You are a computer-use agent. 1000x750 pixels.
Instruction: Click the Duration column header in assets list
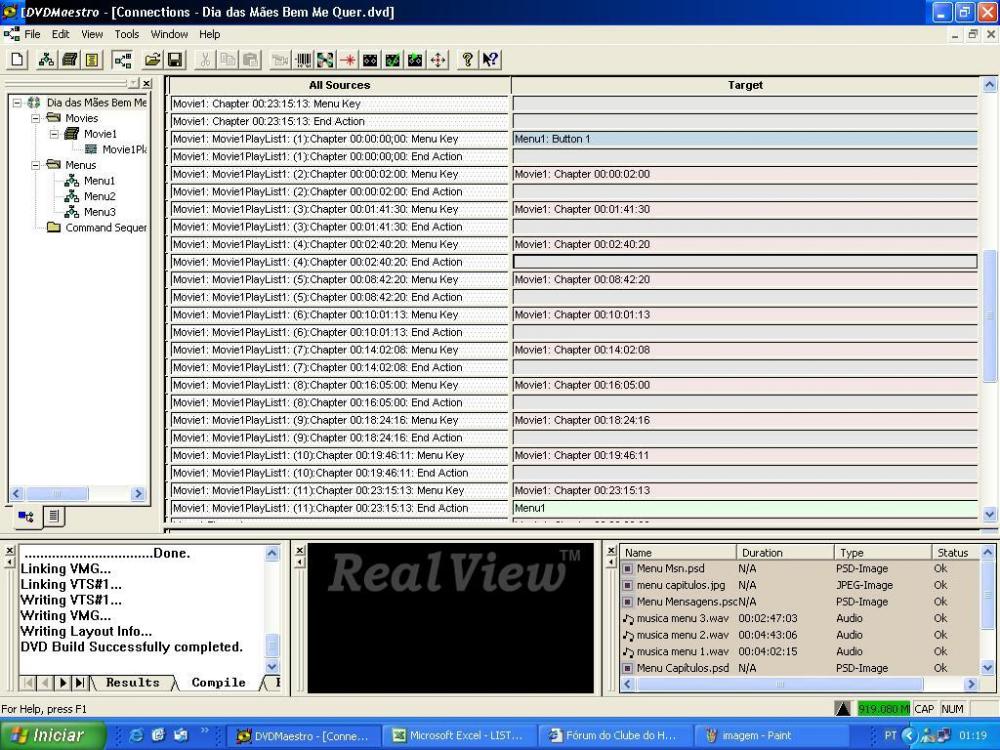761,553
